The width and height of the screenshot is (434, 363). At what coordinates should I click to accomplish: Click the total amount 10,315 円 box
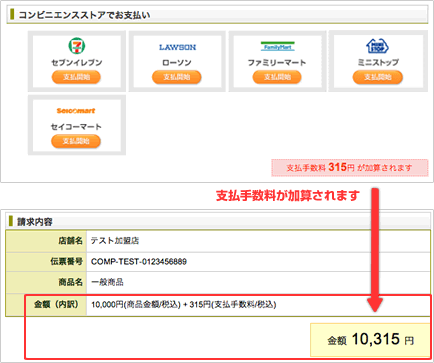[370, 340]
